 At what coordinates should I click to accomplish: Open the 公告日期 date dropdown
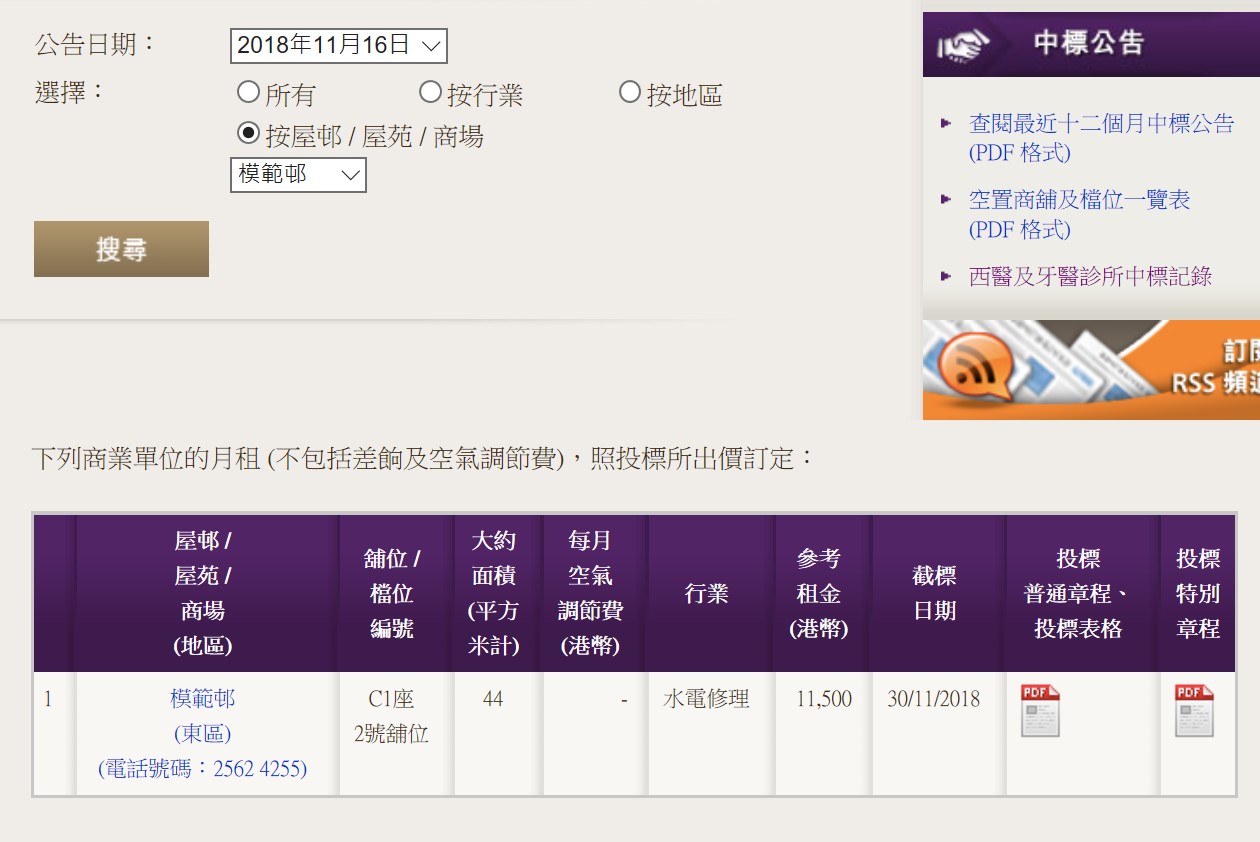[338, 45]
